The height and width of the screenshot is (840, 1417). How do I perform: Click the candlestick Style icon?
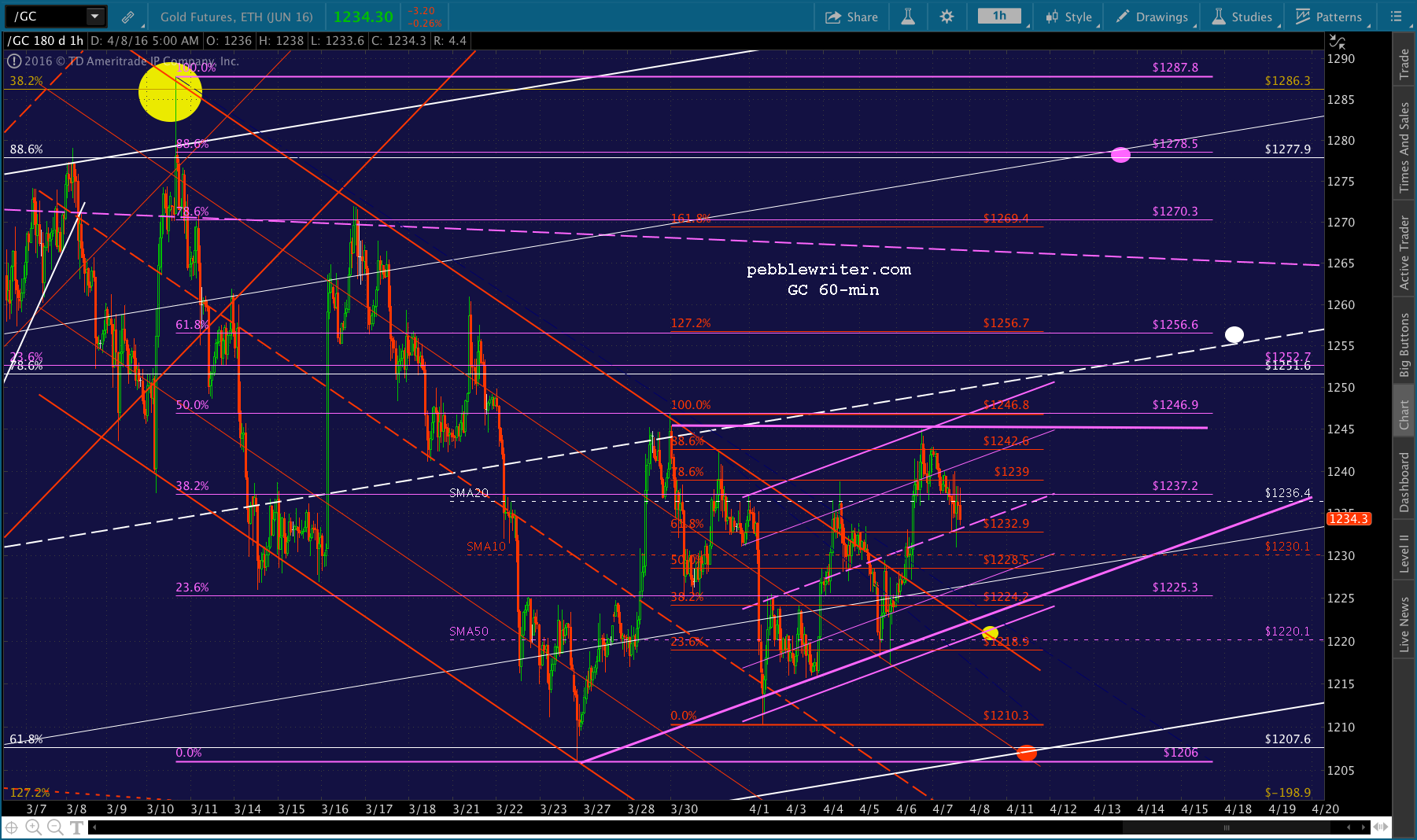[1052, 17]
